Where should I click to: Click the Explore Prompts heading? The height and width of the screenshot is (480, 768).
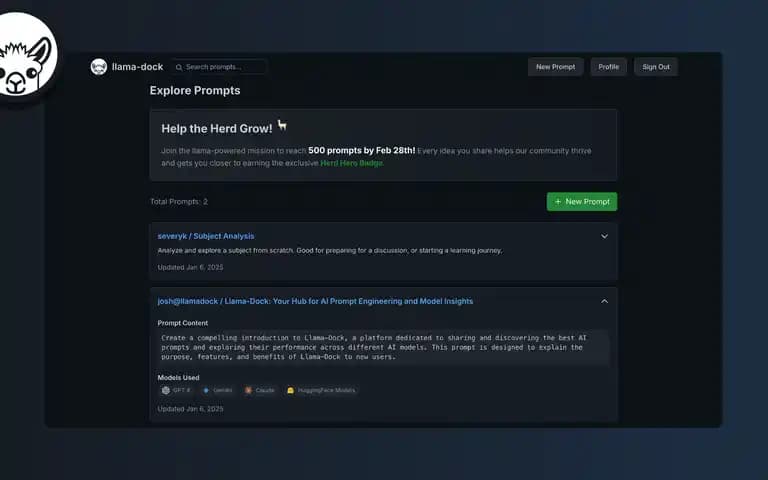pyautogui.click(x=195, y=91)
